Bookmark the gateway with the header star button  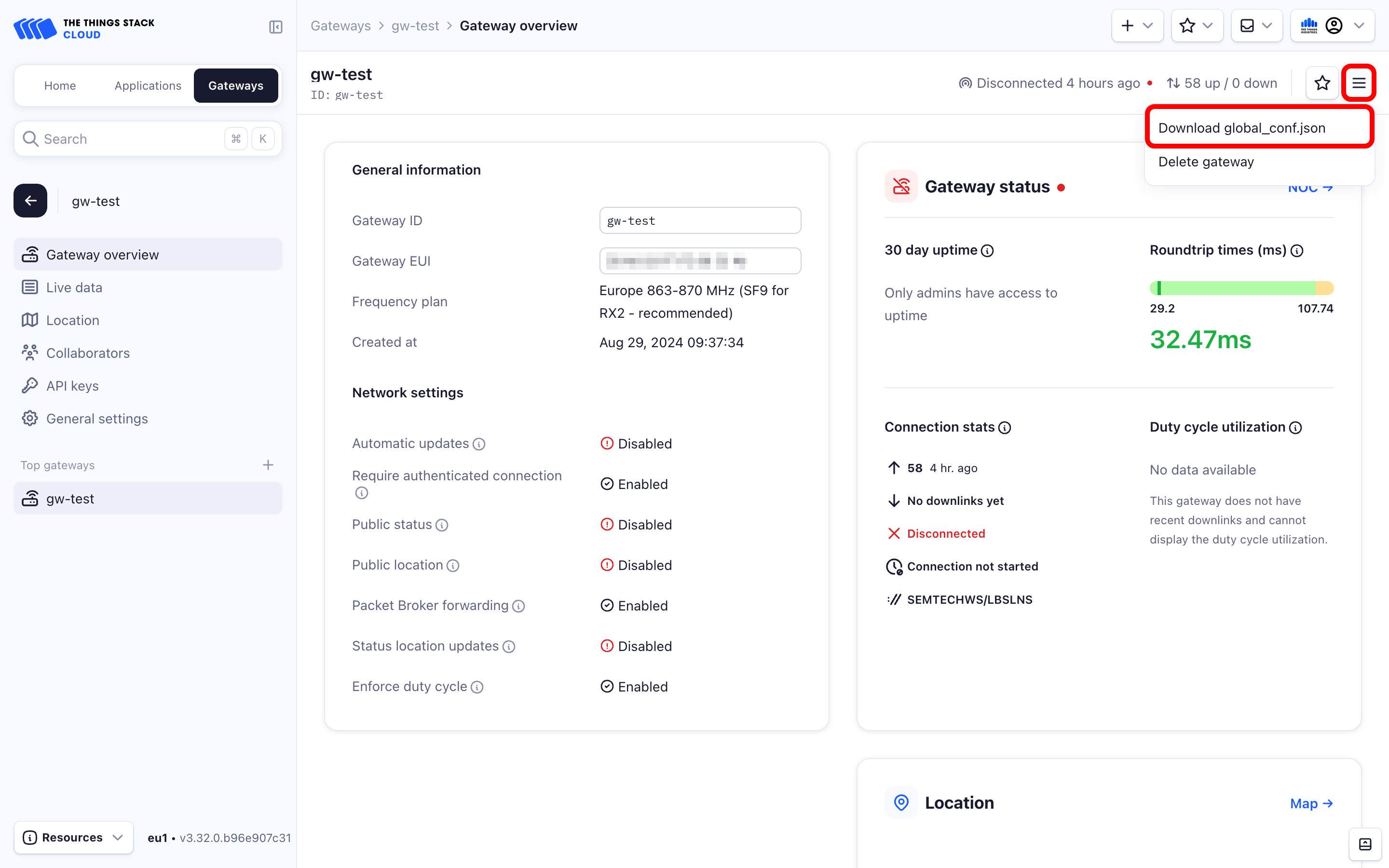pyautogui.click(x=1322, y=83)
